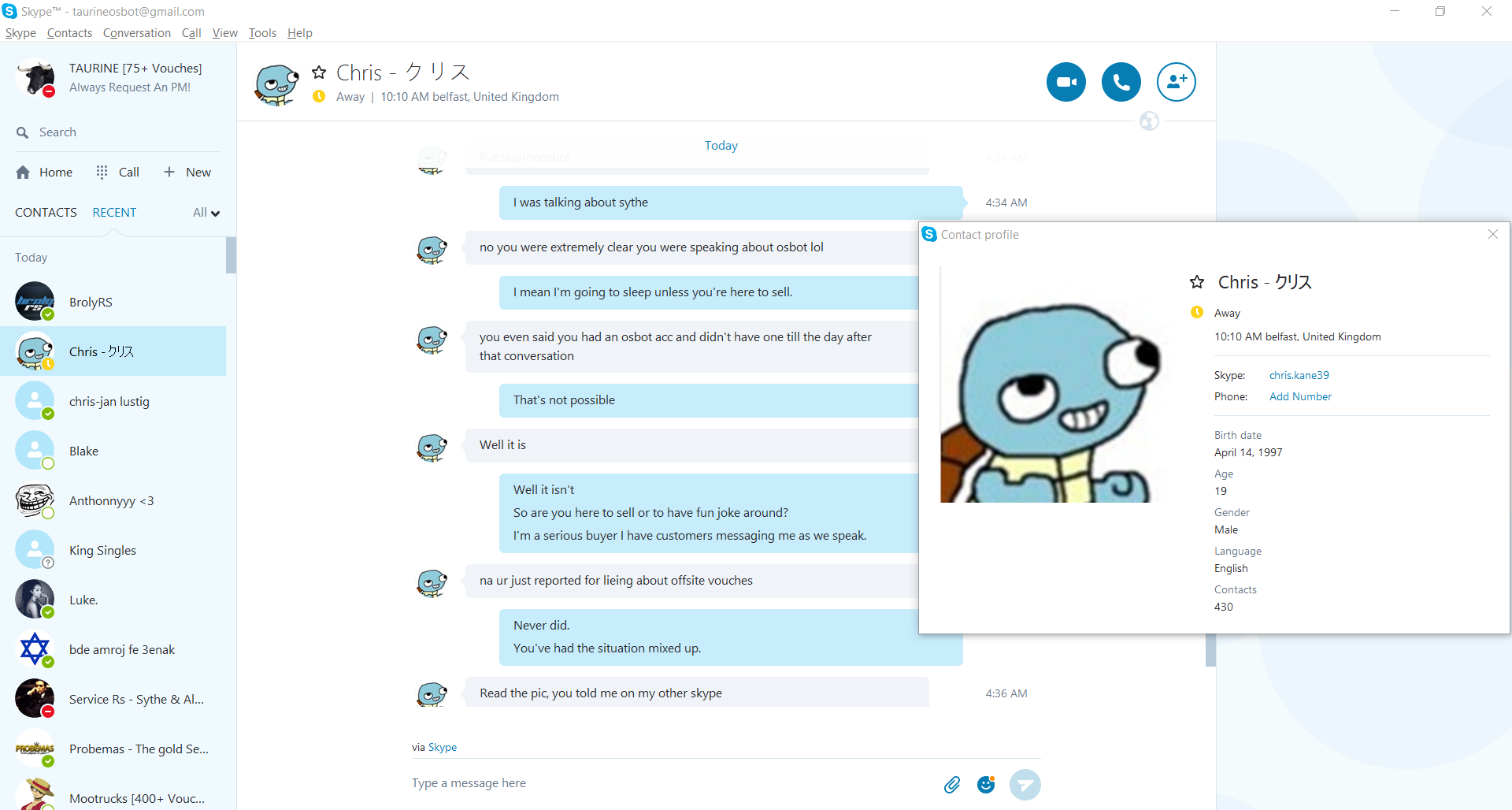Click the globe icon below call buttons
This screenshot has width=1512, height=810.
point(1149,121)
